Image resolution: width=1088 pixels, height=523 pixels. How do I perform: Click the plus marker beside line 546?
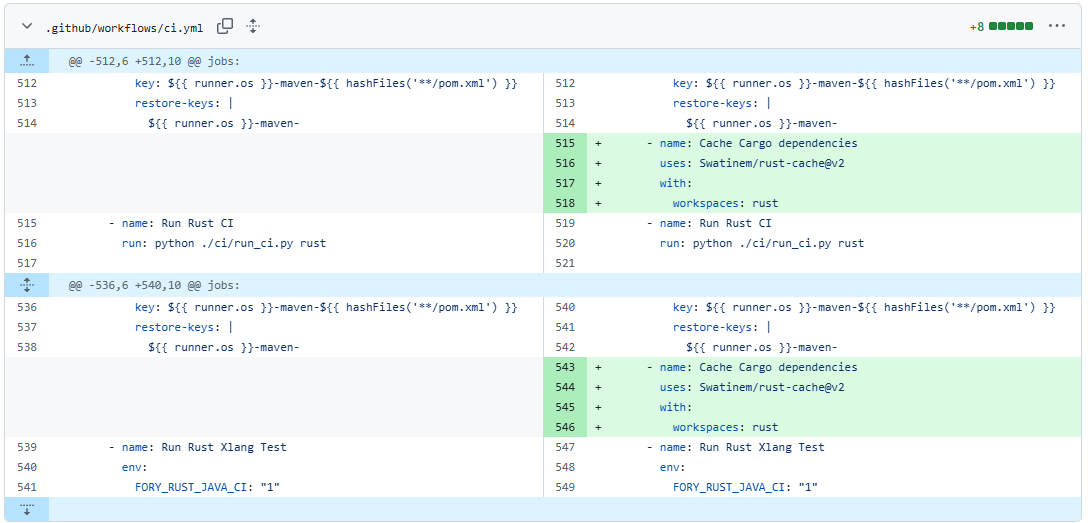(x=597, y=427)
